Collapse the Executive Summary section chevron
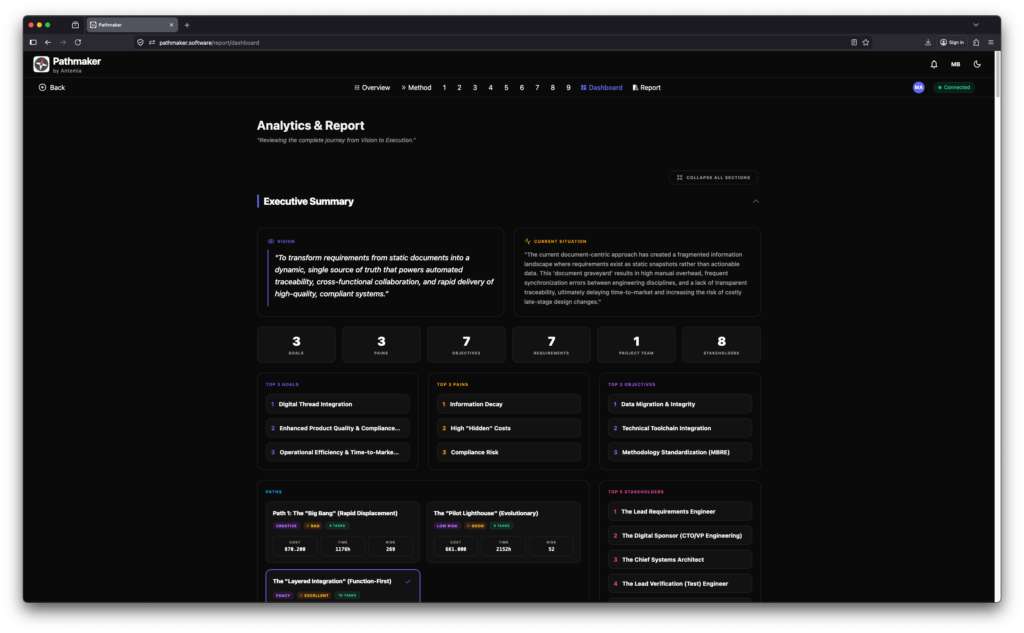The image size is (1024, 633). [756, 201]
